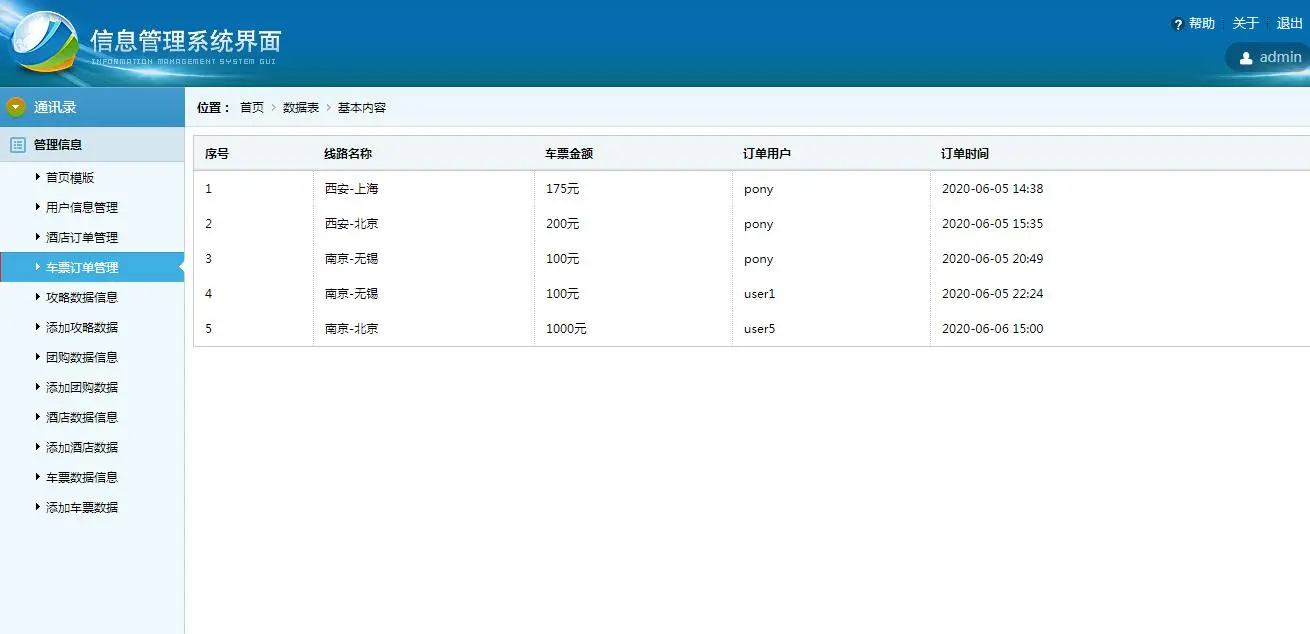Click the admin user avatar icon
Screen dimensions: 1310x634
1246,58
